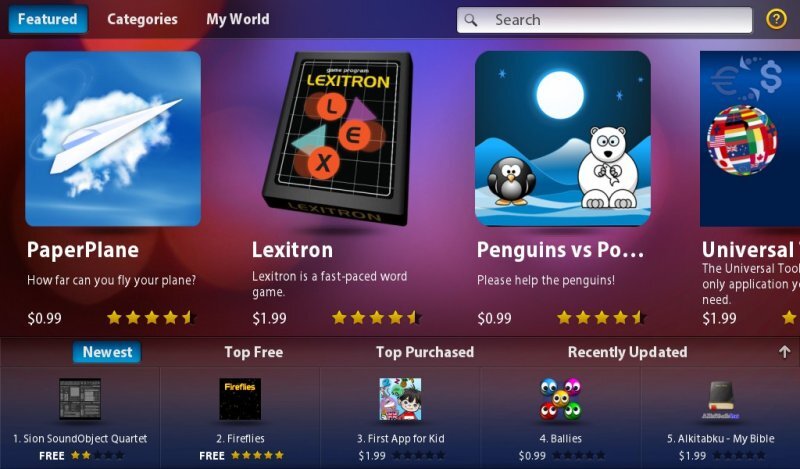
Task: Show the Top Purchased list
Action: [425, 352]
